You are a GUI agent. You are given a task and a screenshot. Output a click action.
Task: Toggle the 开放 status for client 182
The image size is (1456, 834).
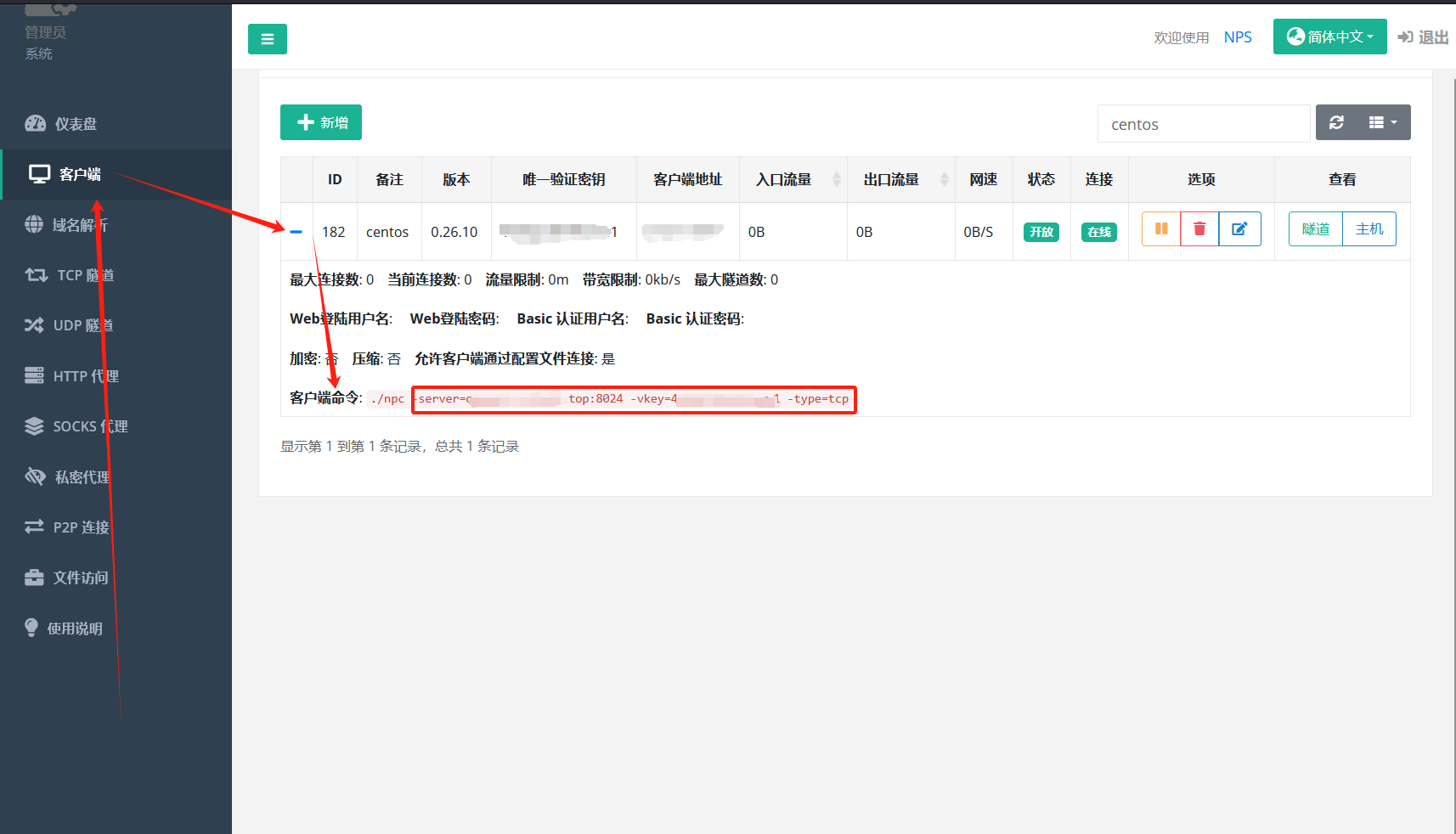1041,231
